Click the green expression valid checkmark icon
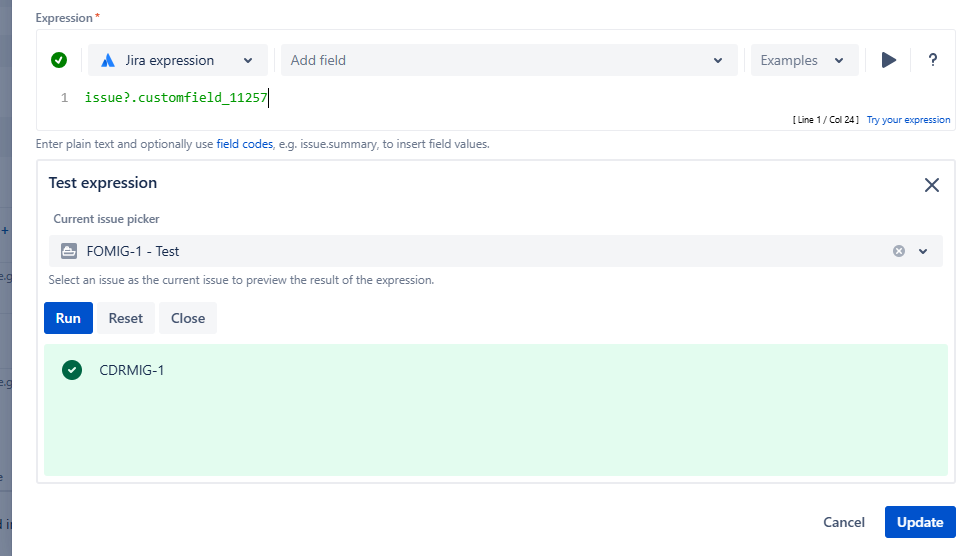 click(x=59, y=60)
